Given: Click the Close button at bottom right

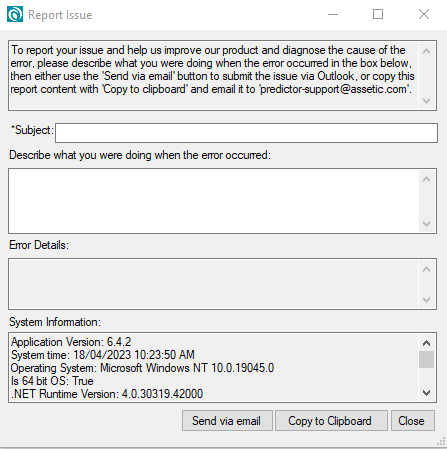Looking at the screenshot, I should pyautogui.click(x=413, y=421).
